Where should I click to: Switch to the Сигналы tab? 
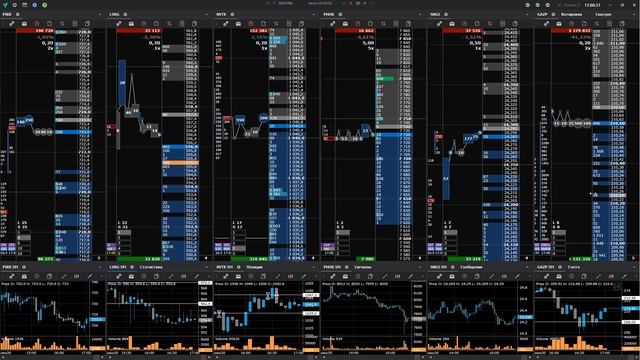click(x=362, y=267)
